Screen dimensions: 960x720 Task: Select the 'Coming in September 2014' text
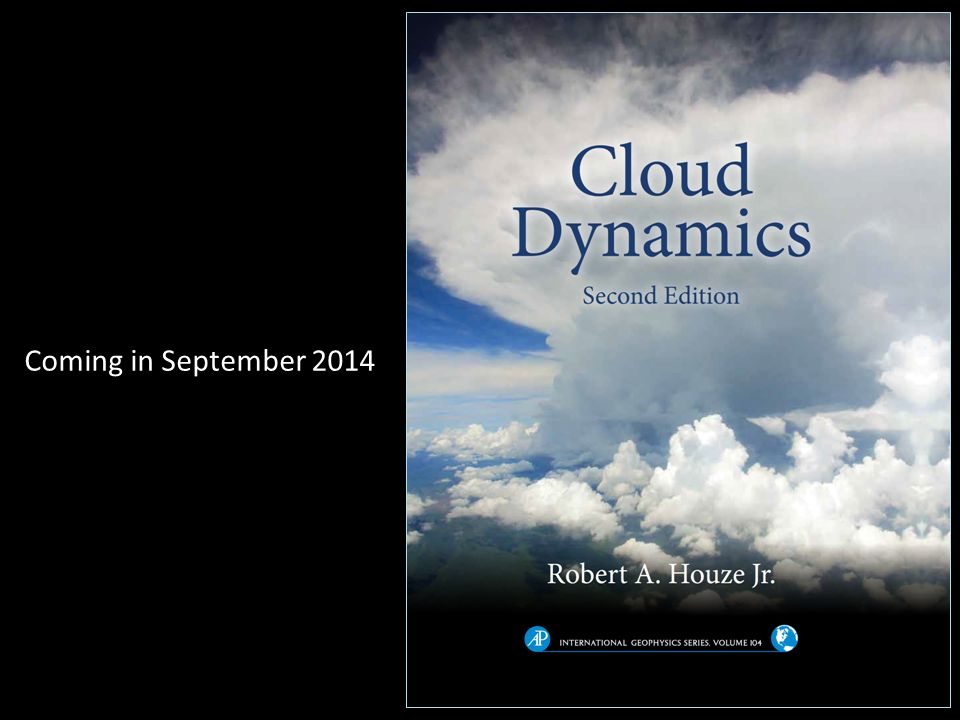point(200,361)
